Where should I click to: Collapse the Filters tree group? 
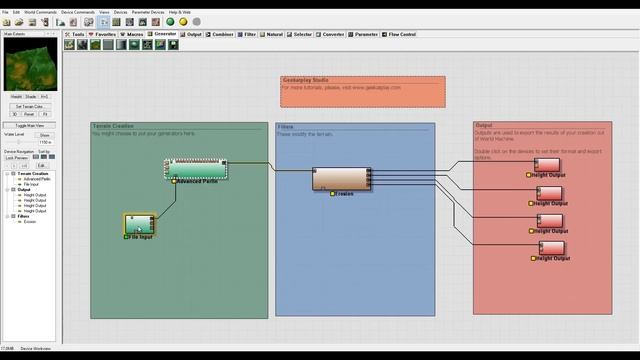click(x=7, y=216)
